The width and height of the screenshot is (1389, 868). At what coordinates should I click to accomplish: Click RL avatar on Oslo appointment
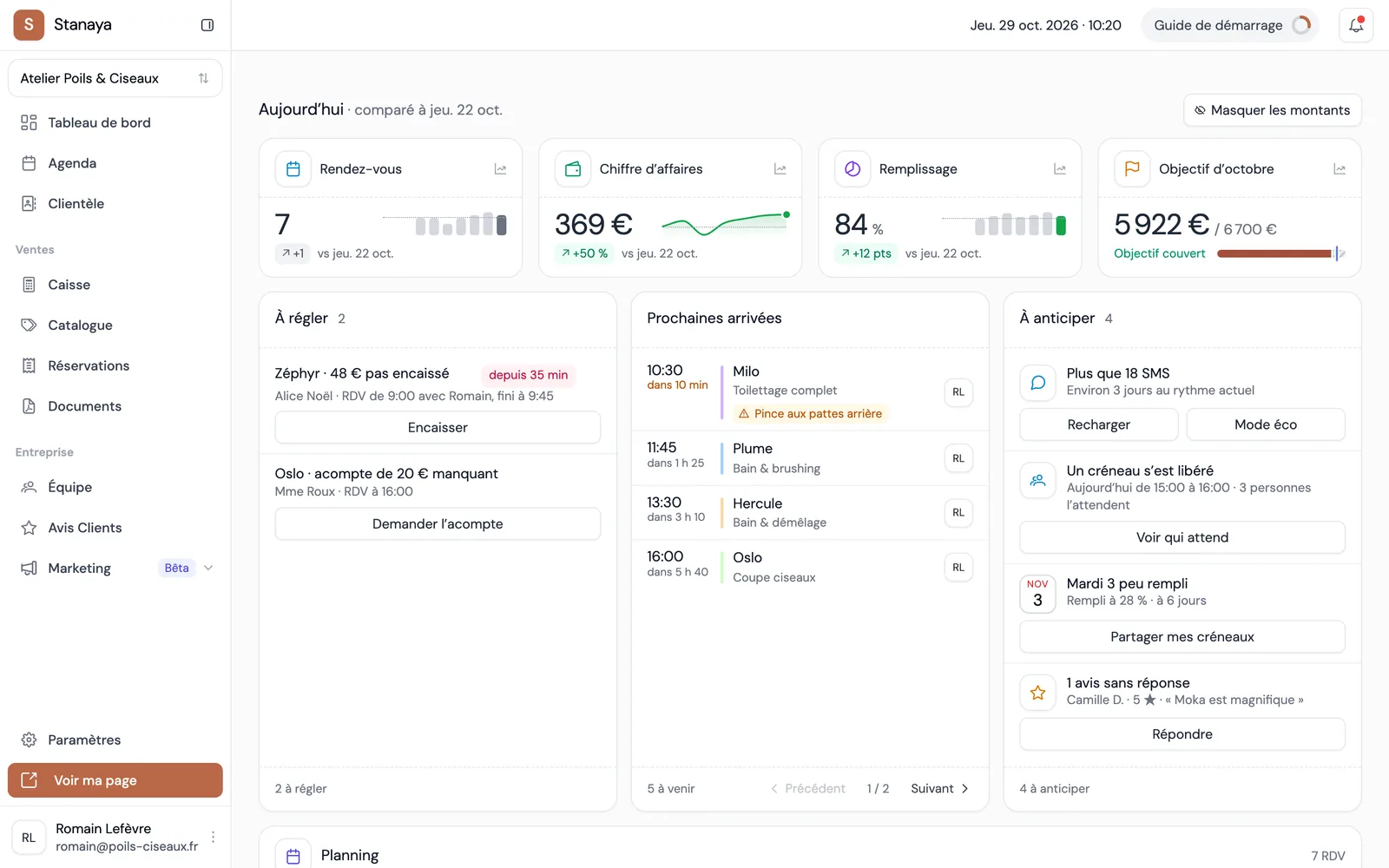[958, 568]
